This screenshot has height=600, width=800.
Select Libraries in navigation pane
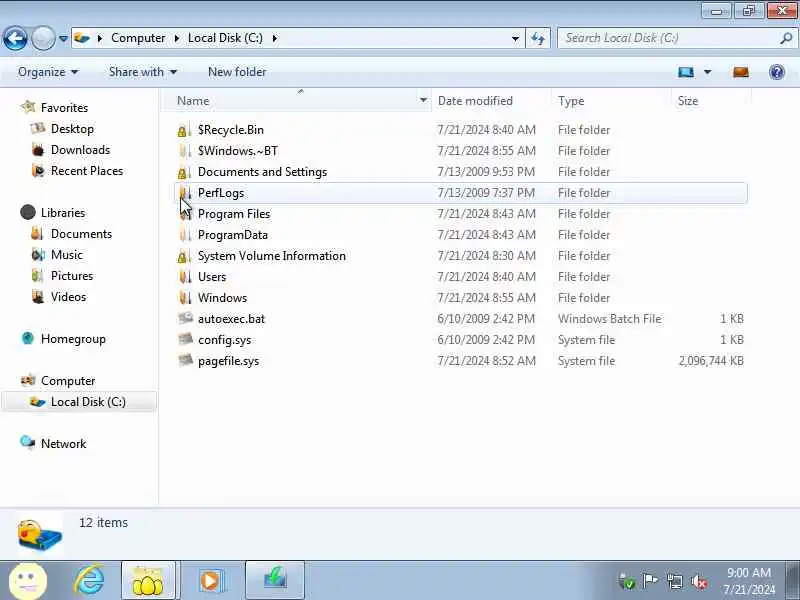coord(63,212)
